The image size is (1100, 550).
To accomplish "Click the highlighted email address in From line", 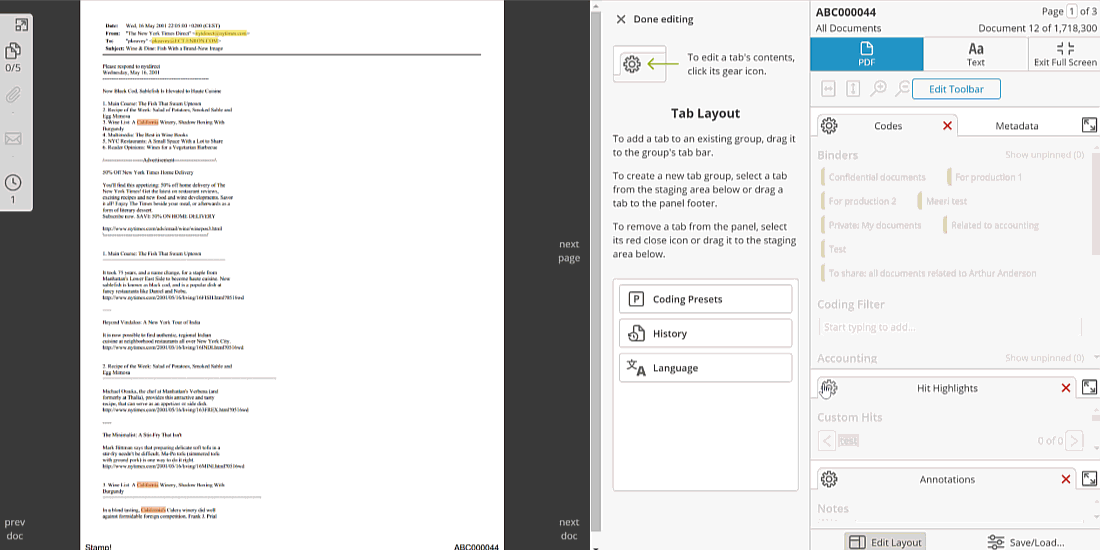I will pyautogui.click(x=220, y=33).
